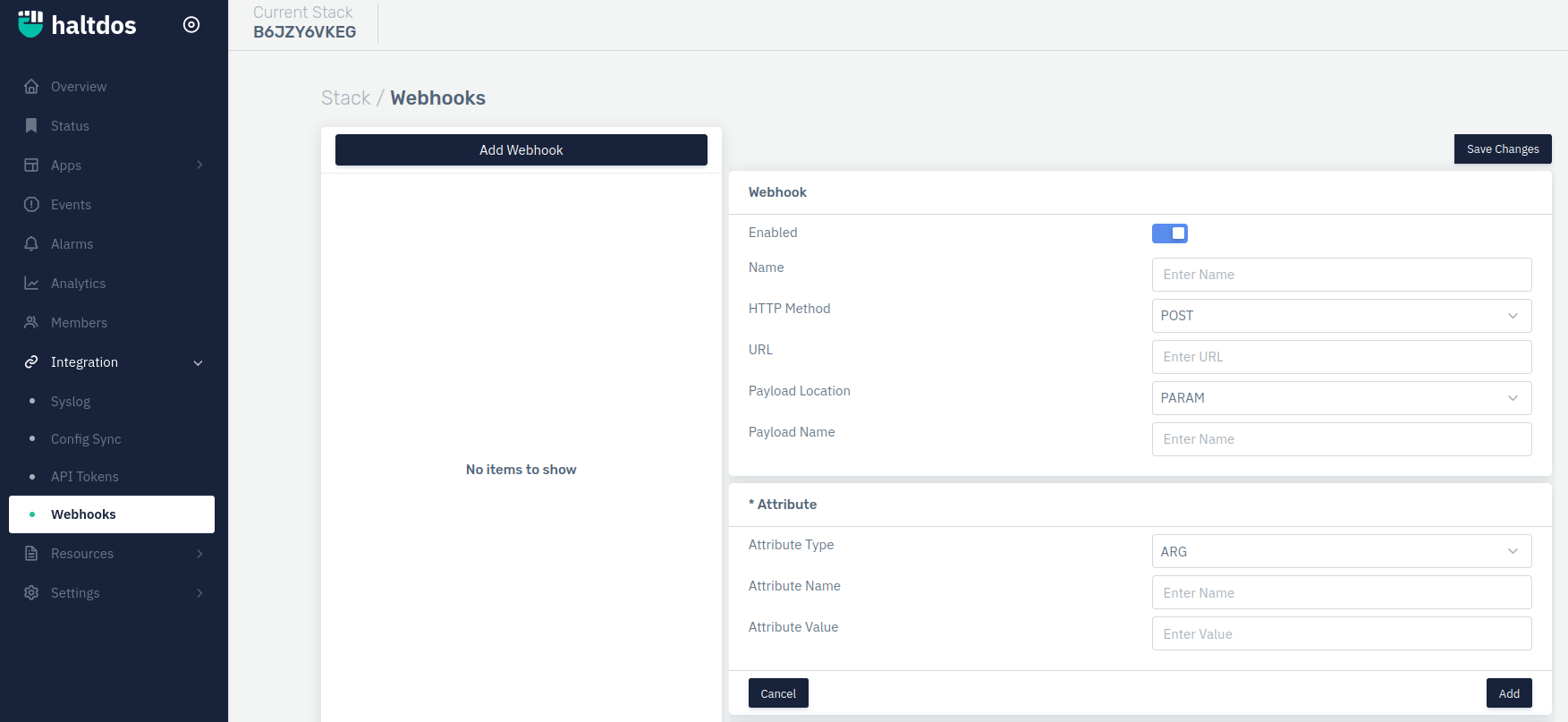Click the Add Webhook button
This screenshot has width=1568, height=722.
pyautogui.click(x=521, y=150)
